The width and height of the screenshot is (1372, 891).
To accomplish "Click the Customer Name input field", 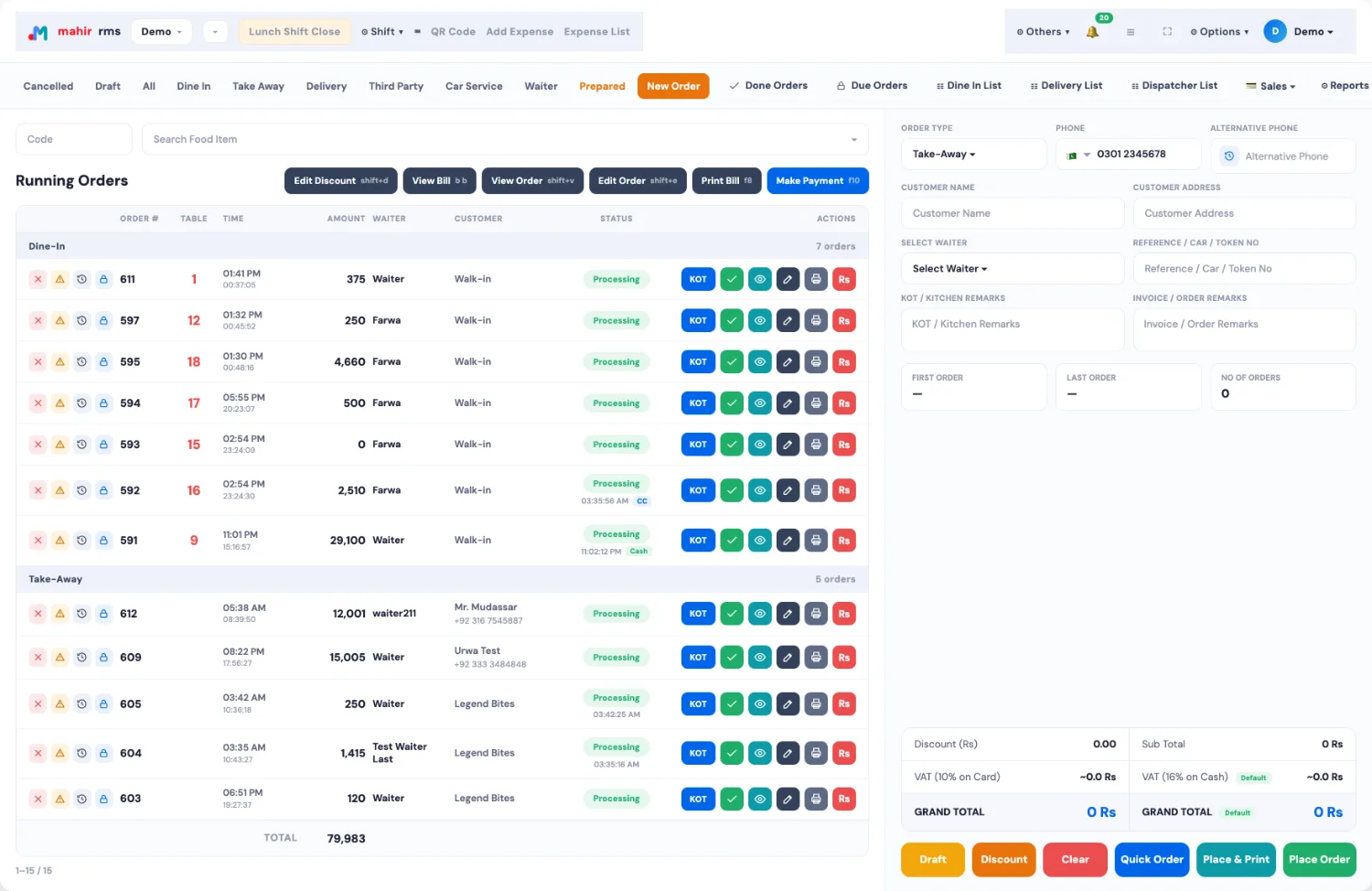I will pyautogui.click(x=1013, y=214).
